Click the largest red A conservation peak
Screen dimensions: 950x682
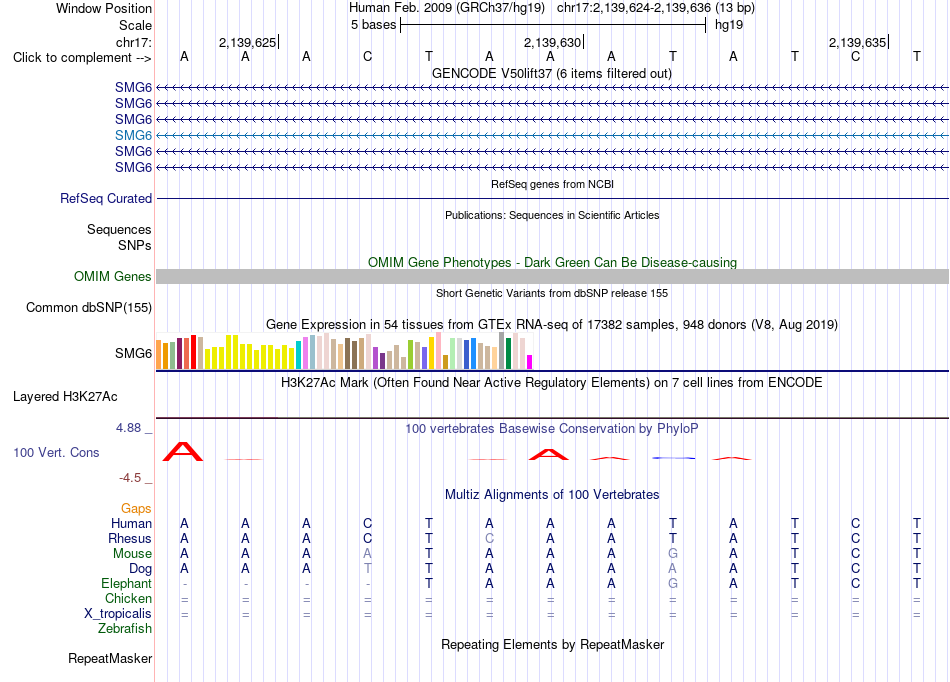183,451
